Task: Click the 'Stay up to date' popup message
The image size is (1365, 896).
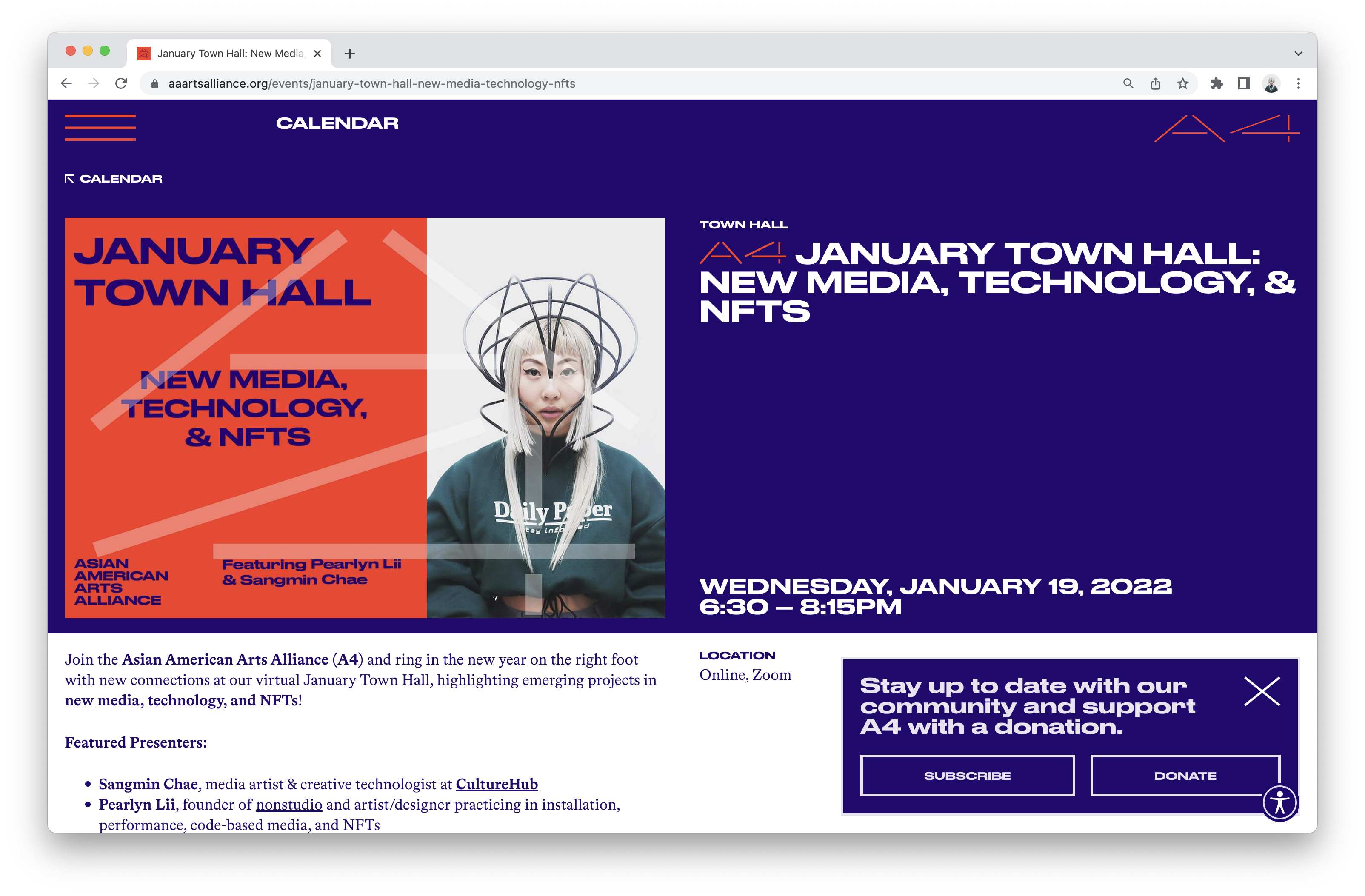Action: (1027, 706)
